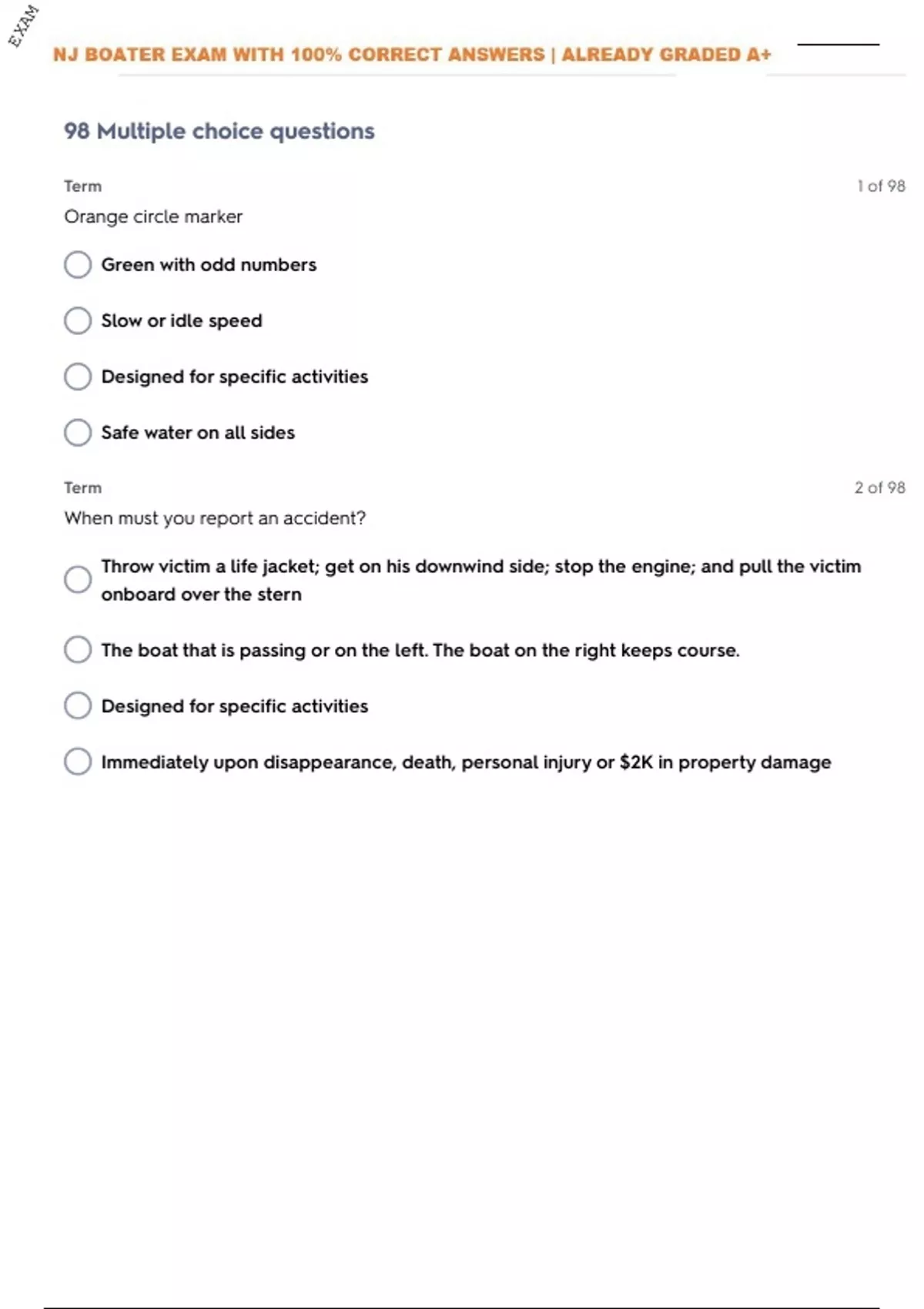Image resolution: width=924 pixels, height=1309 pixels.
Task: Click 'Term' label above the accident question
Action: [x=82, y=487]
